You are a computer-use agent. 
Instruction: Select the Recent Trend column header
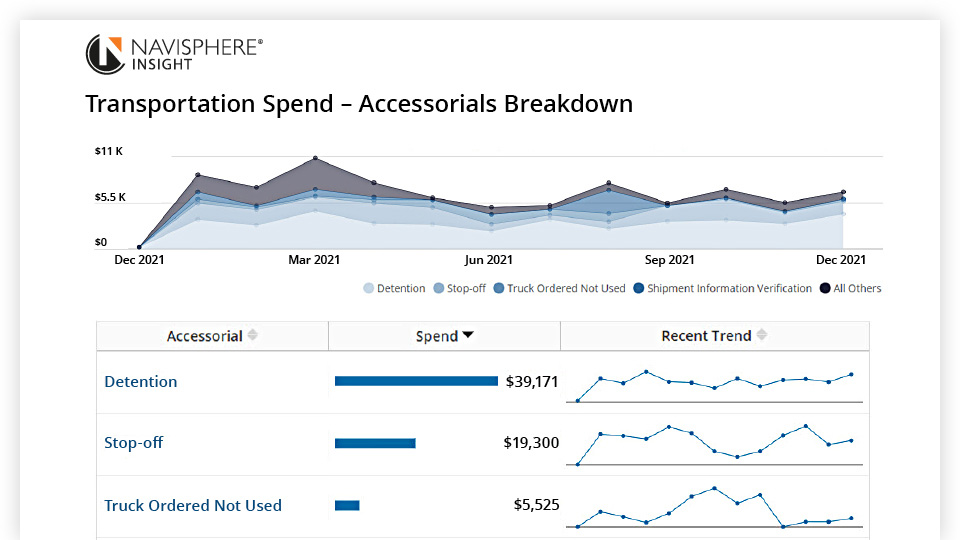click(x=706, y=336)
